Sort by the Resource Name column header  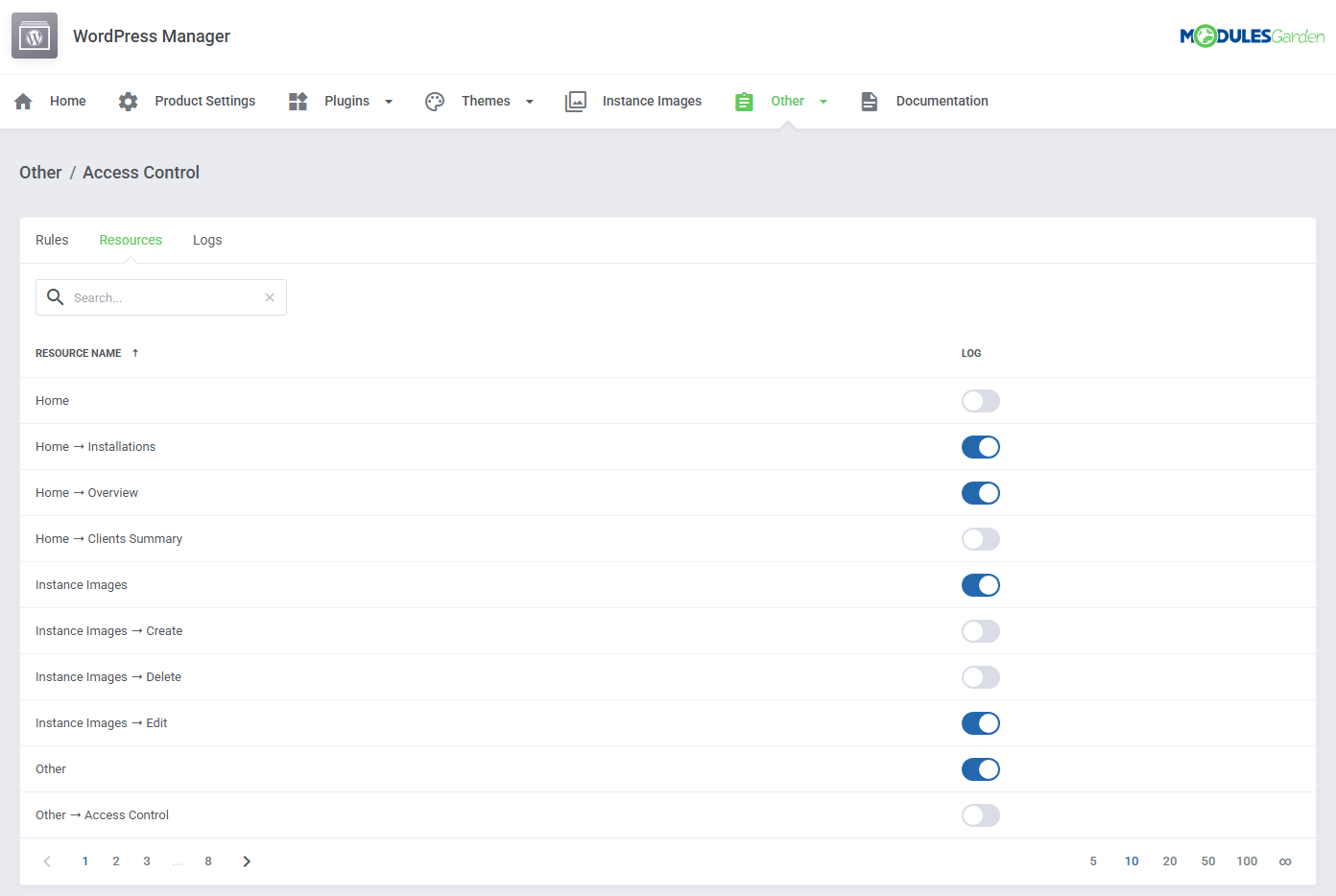(78, 353)
